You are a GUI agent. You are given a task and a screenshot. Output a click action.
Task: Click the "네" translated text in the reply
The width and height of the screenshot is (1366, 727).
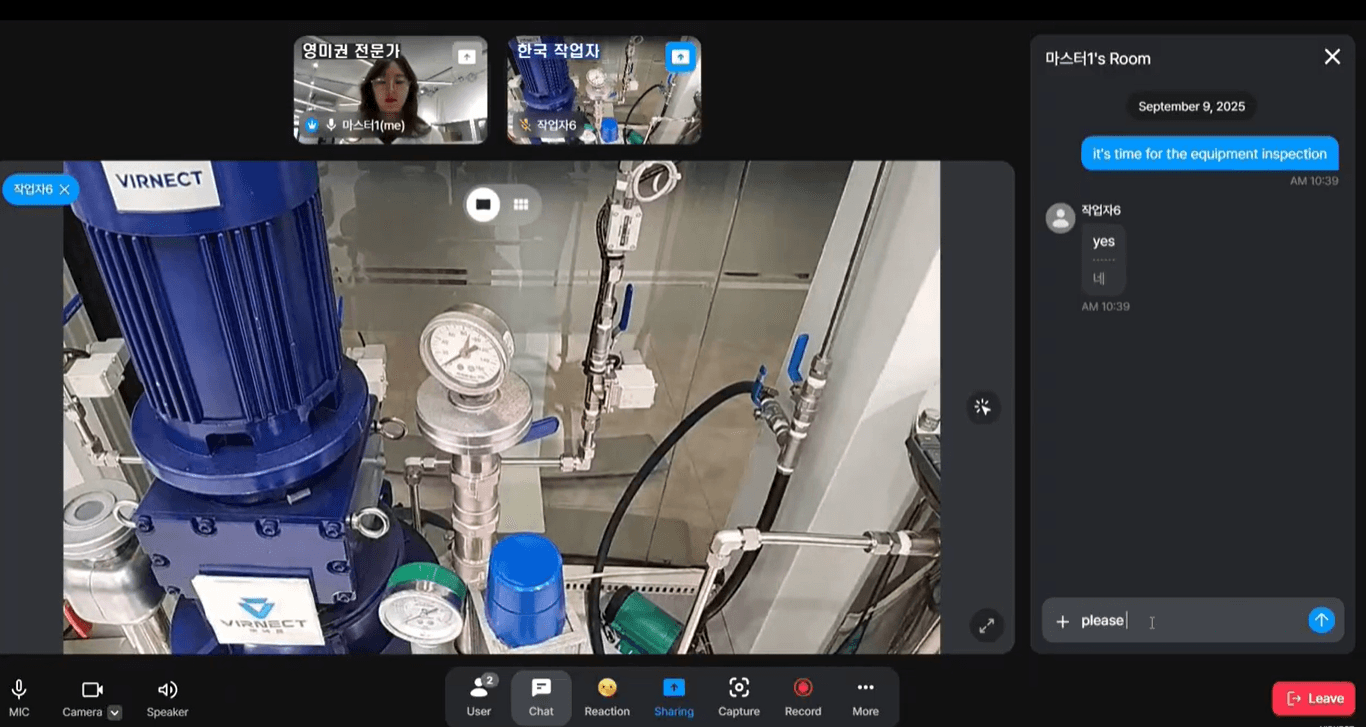point(1098,279)
